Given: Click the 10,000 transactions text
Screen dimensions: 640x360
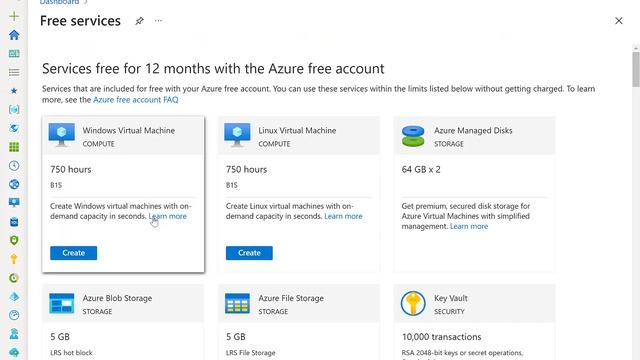Looking at the screenshot, I should click(x=441, y=337).
